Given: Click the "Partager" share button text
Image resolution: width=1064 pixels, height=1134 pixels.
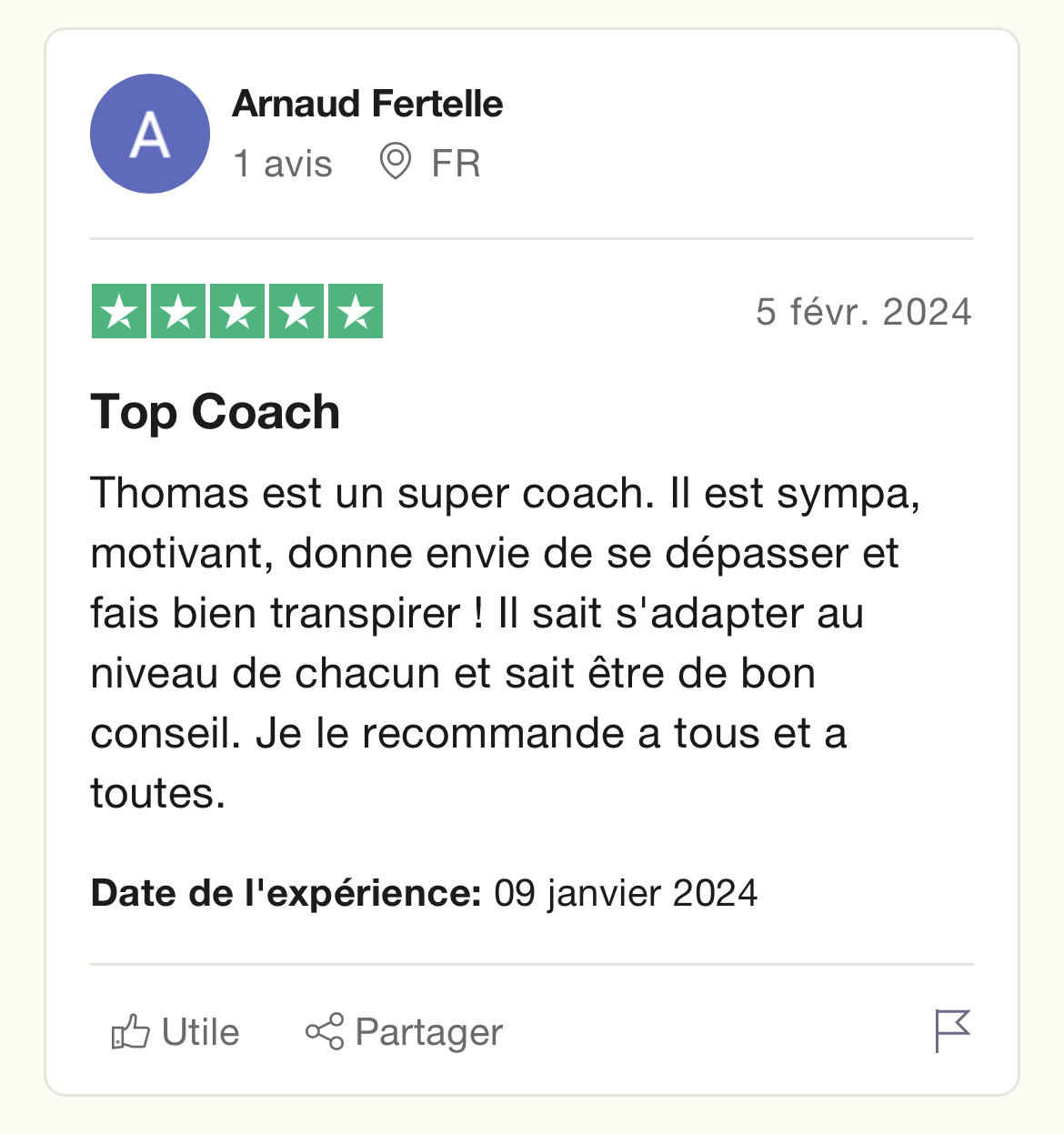Looking at the screenshot, I should (429, 1033).
